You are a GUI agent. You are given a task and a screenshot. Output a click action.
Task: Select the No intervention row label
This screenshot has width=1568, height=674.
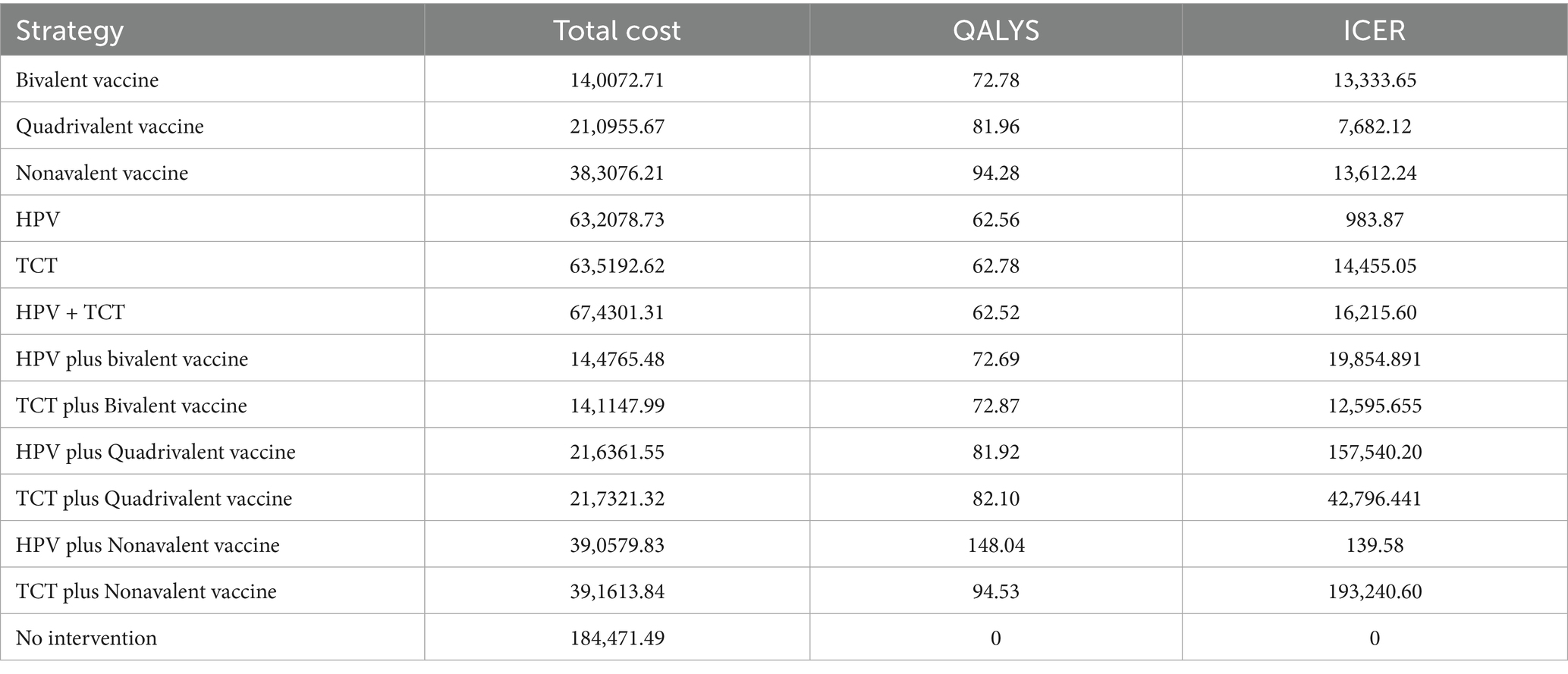[x=86, y=638]
